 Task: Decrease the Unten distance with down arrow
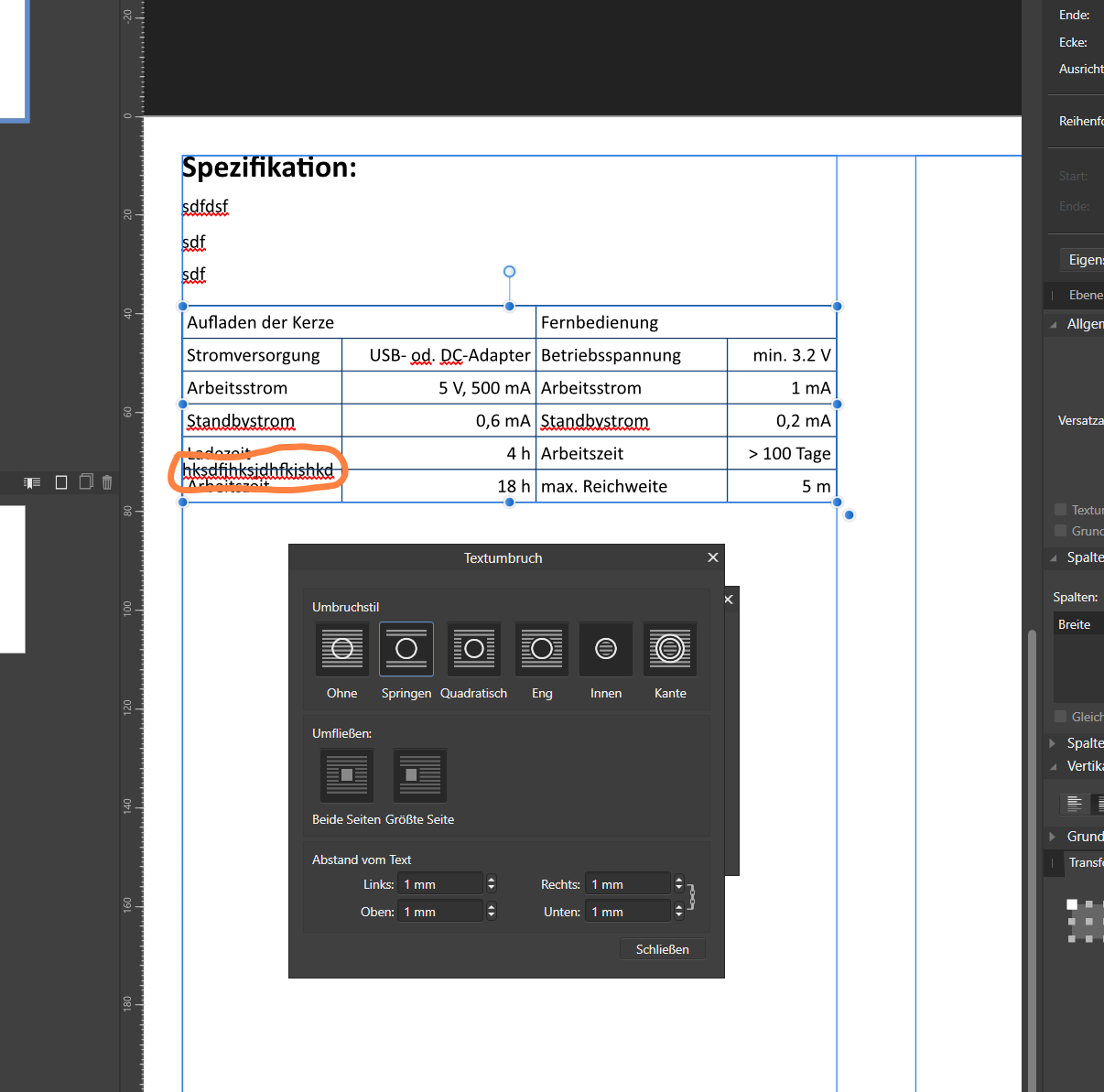click(x=679, y=915)
